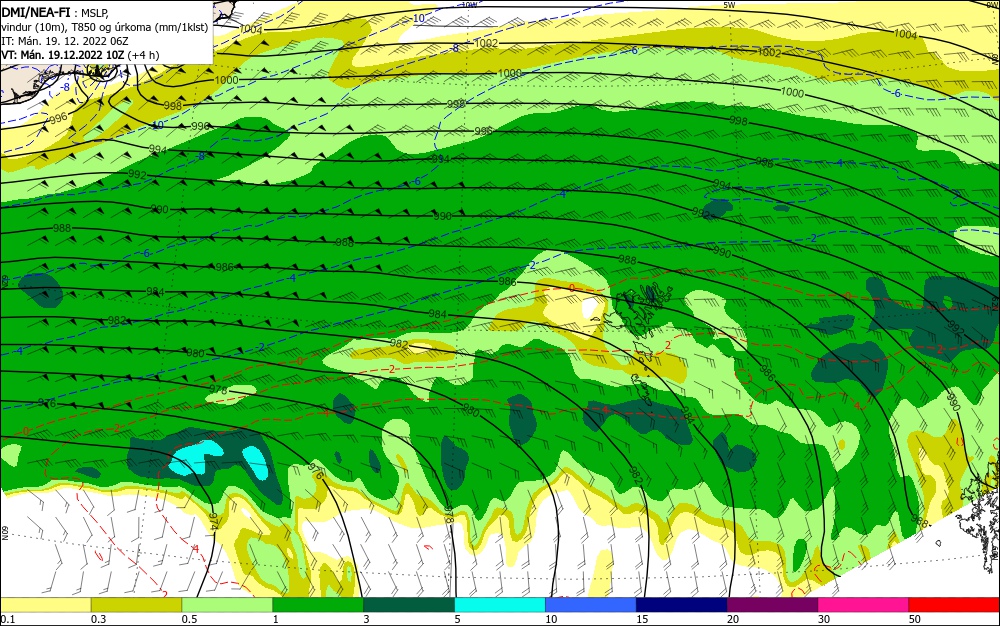Click the "0.1" legend value label
1000x626 pixels.
(x=8, y=619)
